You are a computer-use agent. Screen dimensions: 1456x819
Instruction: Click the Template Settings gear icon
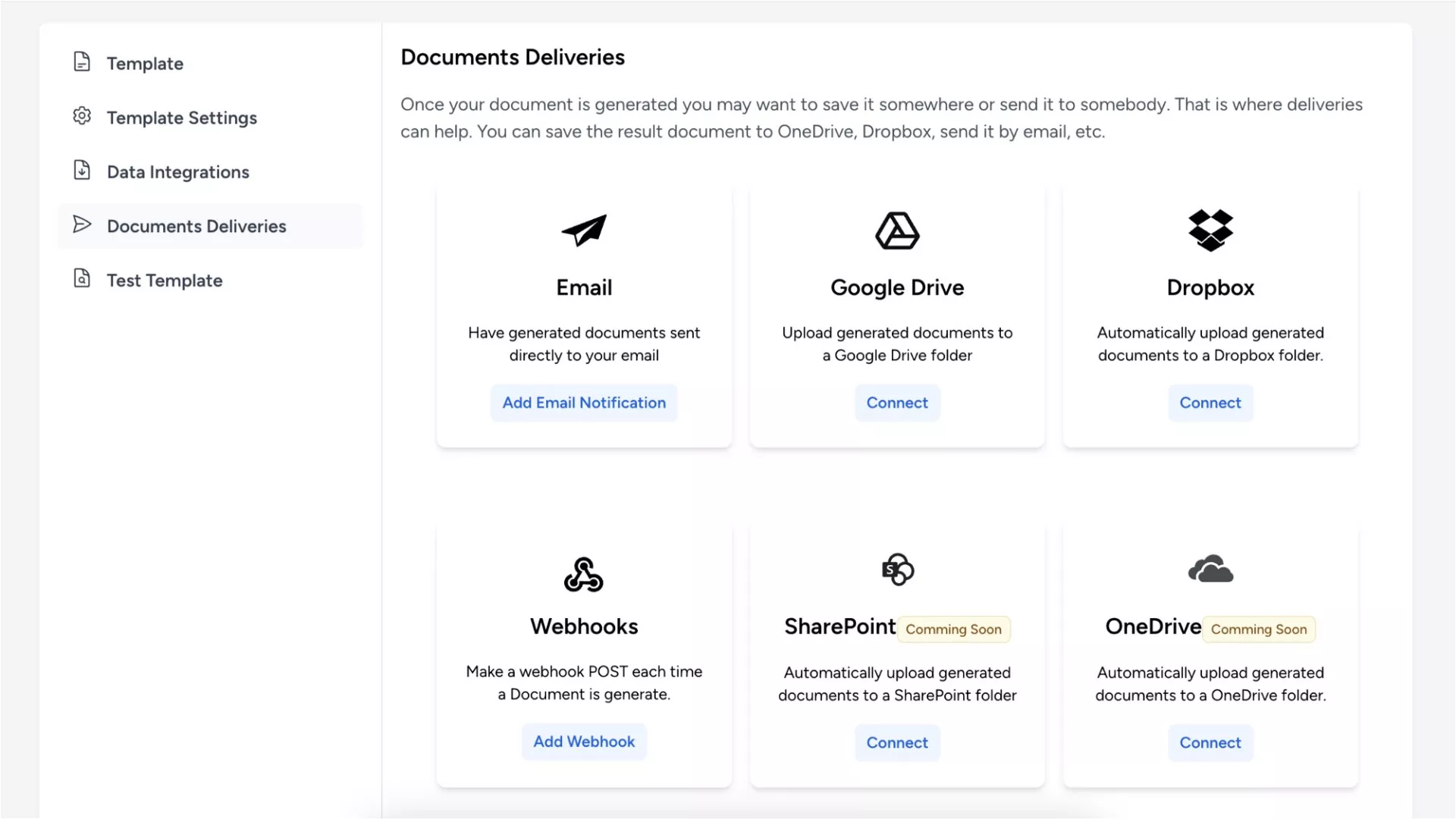(82, 116)
